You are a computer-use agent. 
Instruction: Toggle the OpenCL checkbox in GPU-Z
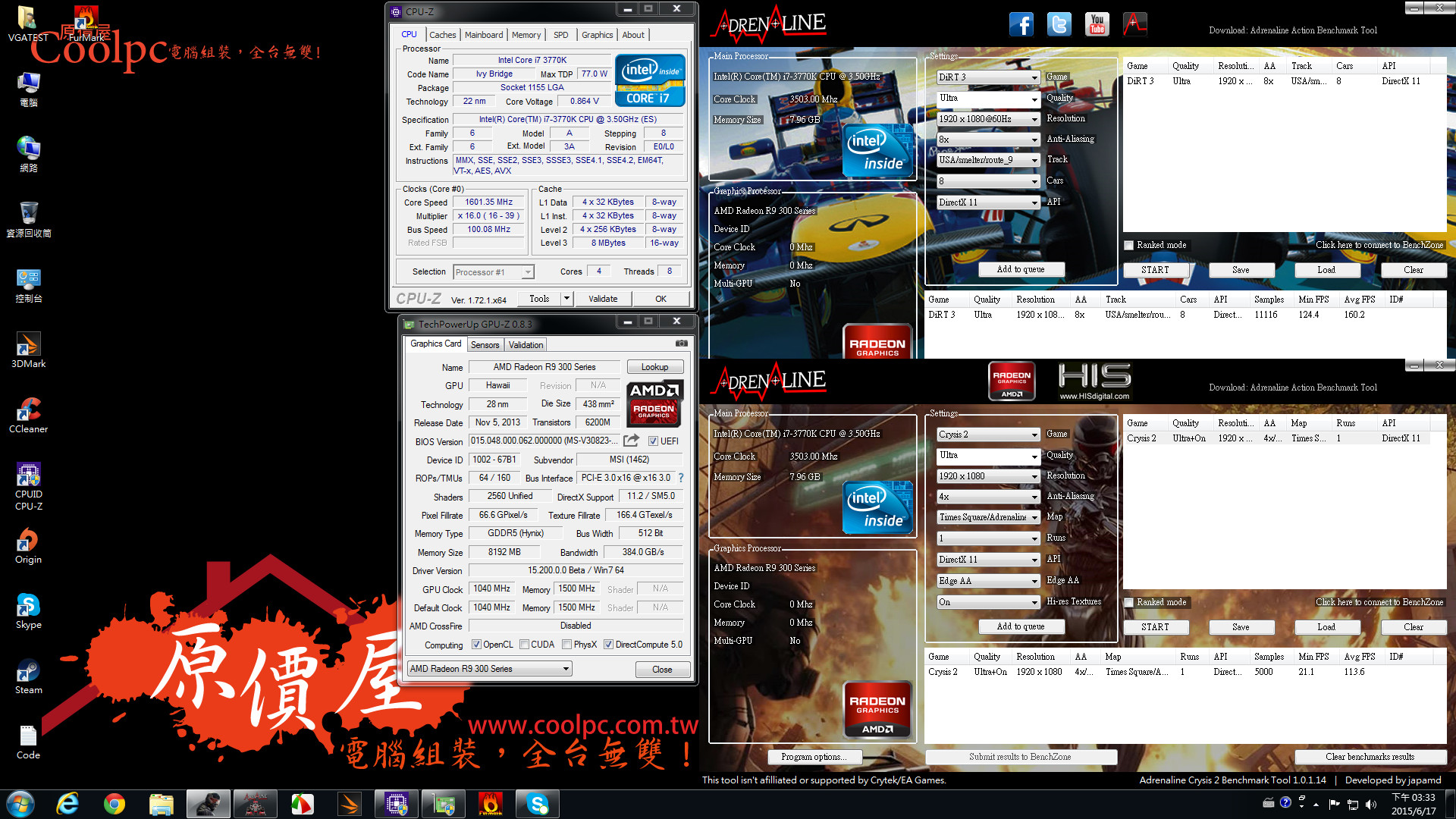point(476,645)
